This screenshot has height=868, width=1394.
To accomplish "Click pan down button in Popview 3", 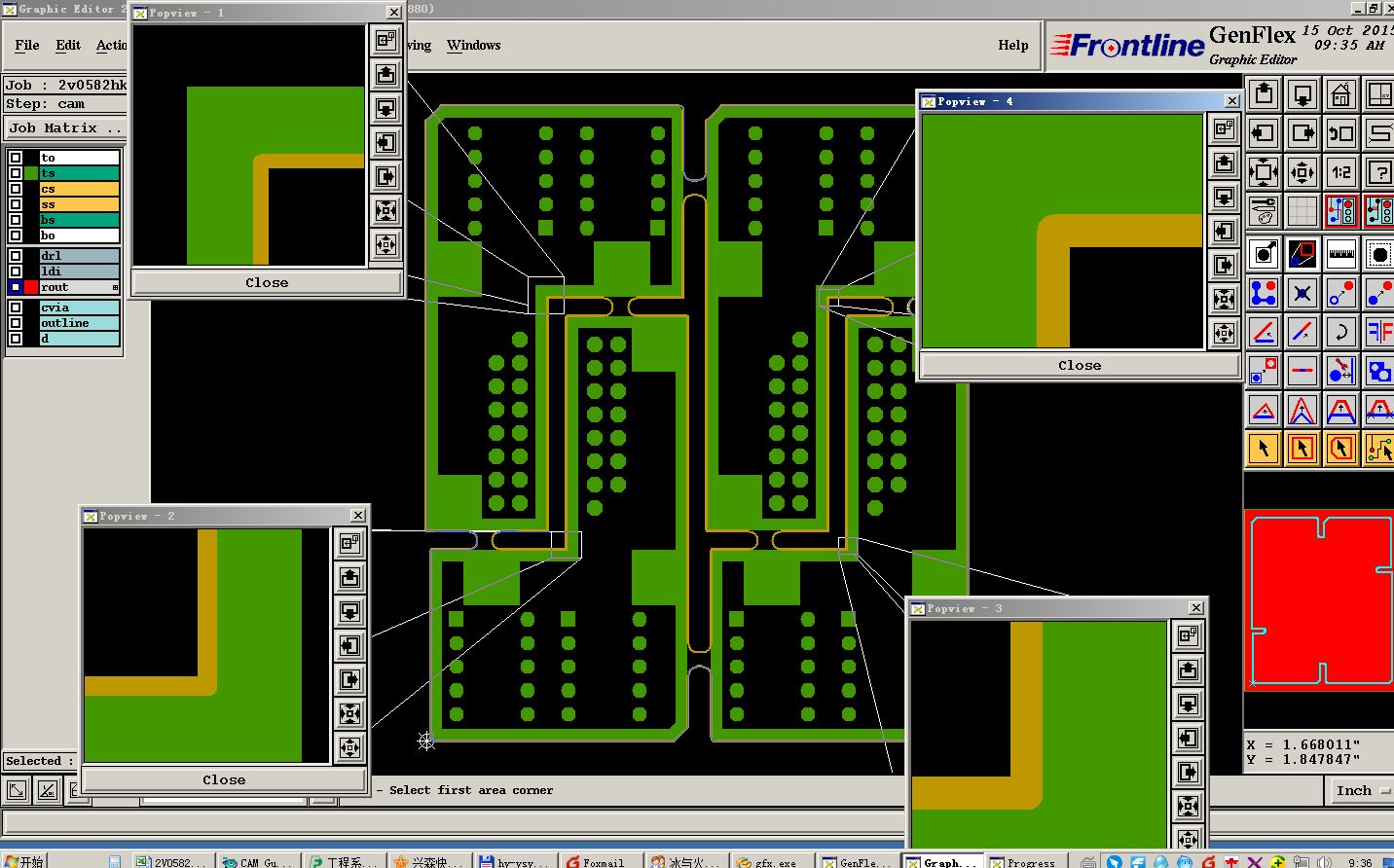I will coord(1188,704).
